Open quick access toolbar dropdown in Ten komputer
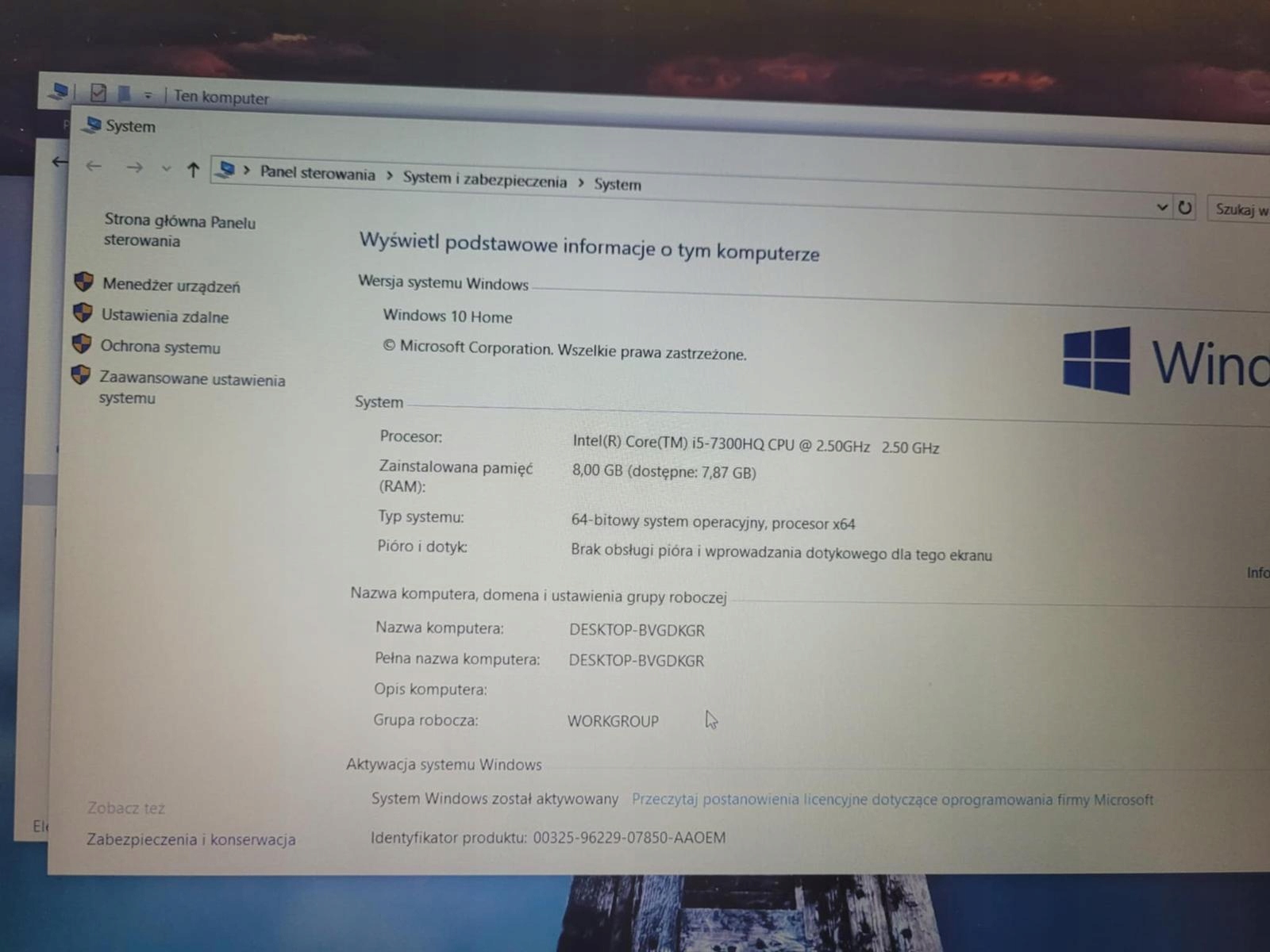Image resolution: width=1270 pixels, height=952 pixels. 148,95
